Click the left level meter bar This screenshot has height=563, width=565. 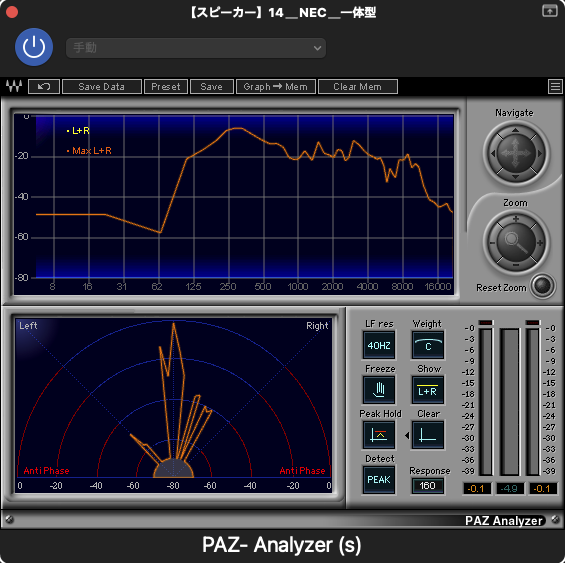pyautogui.click(x=486, y=402)
